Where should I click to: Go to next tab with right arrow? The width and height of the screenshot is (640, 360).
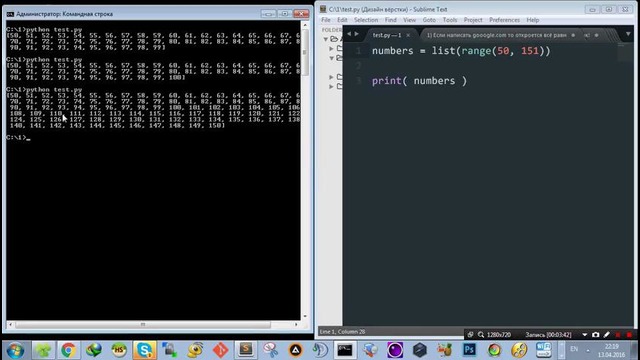[356, 34]
